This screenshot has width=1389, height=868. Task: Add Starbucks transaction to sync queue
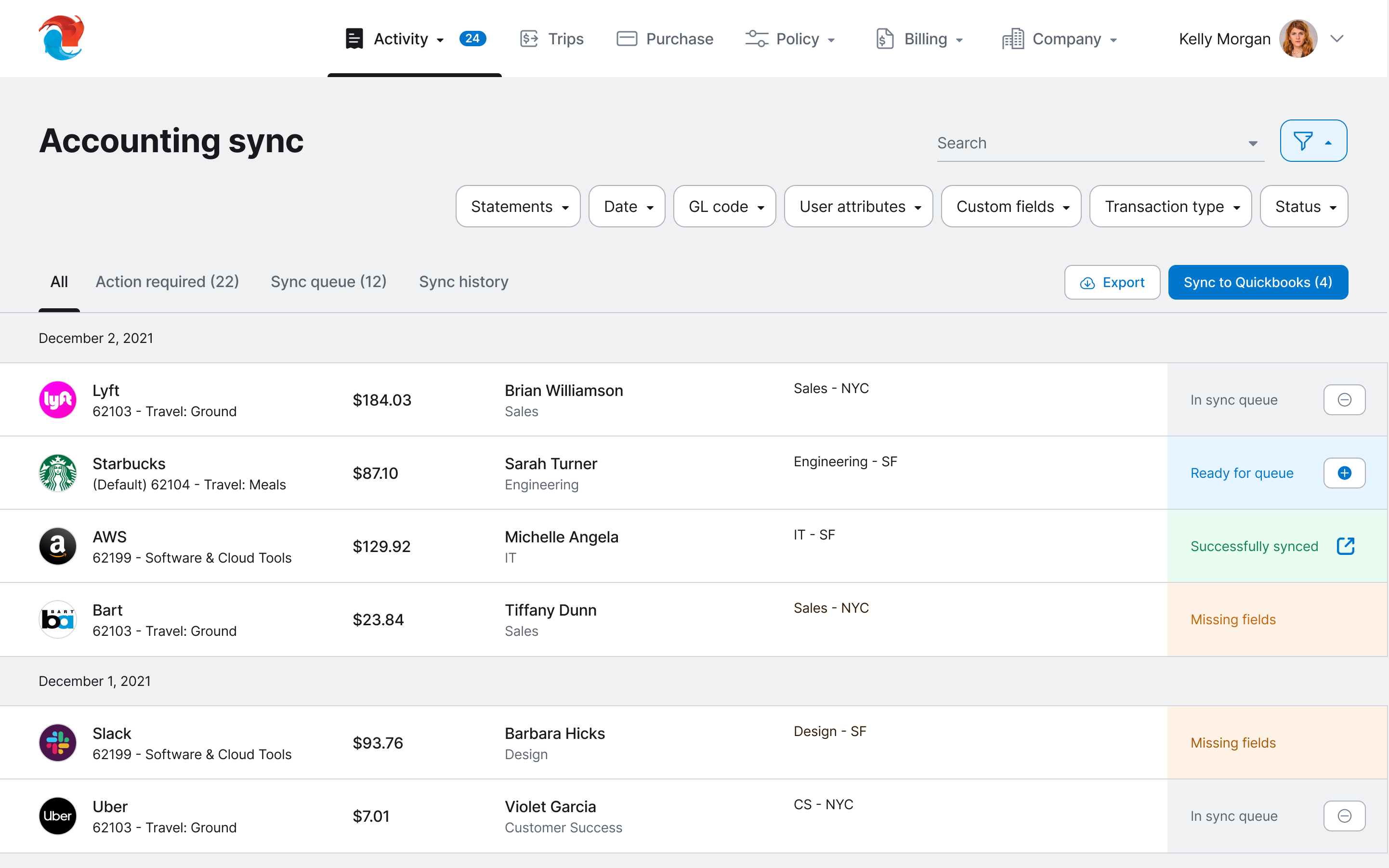(x=1344, y=473)
